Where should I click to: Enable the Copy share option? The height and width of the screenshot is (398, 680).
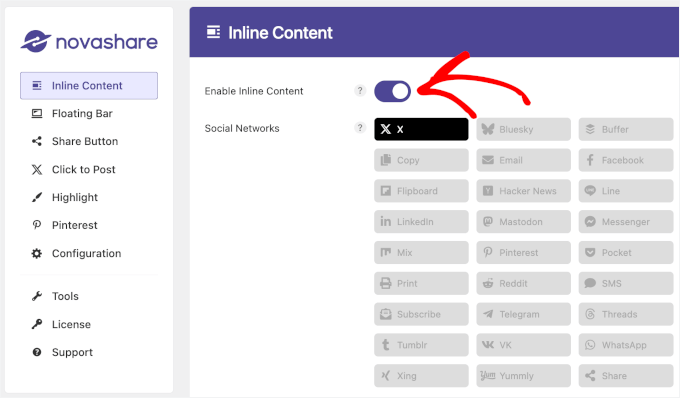point(421,160)
